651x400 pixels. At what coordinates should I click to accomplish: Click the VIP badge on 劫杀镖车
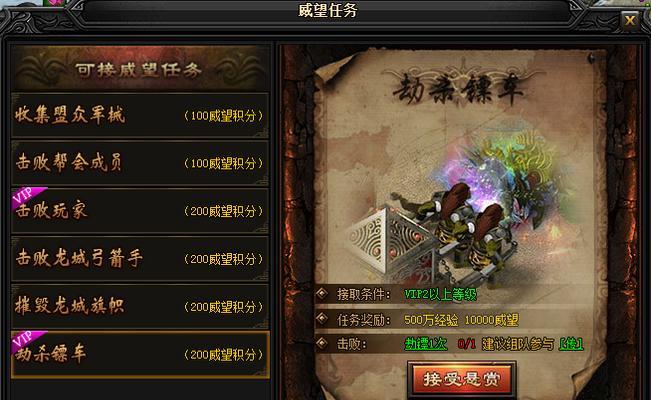pyautogui.click(x=26, y=340)
